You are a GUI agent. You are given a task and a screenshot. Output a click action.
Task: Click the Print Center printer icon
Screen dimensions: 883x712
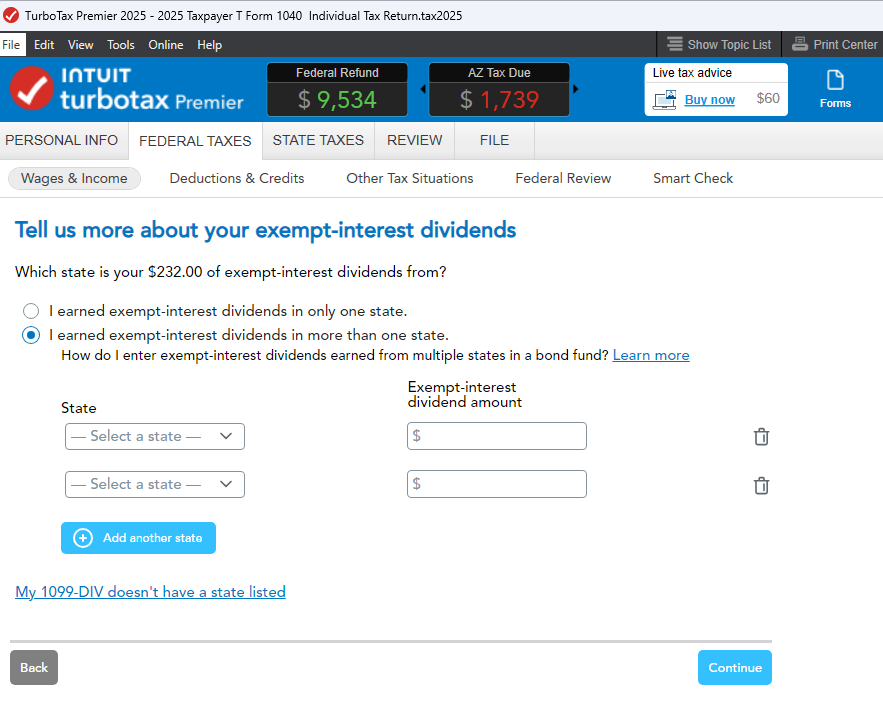click(x=800, y=44)
